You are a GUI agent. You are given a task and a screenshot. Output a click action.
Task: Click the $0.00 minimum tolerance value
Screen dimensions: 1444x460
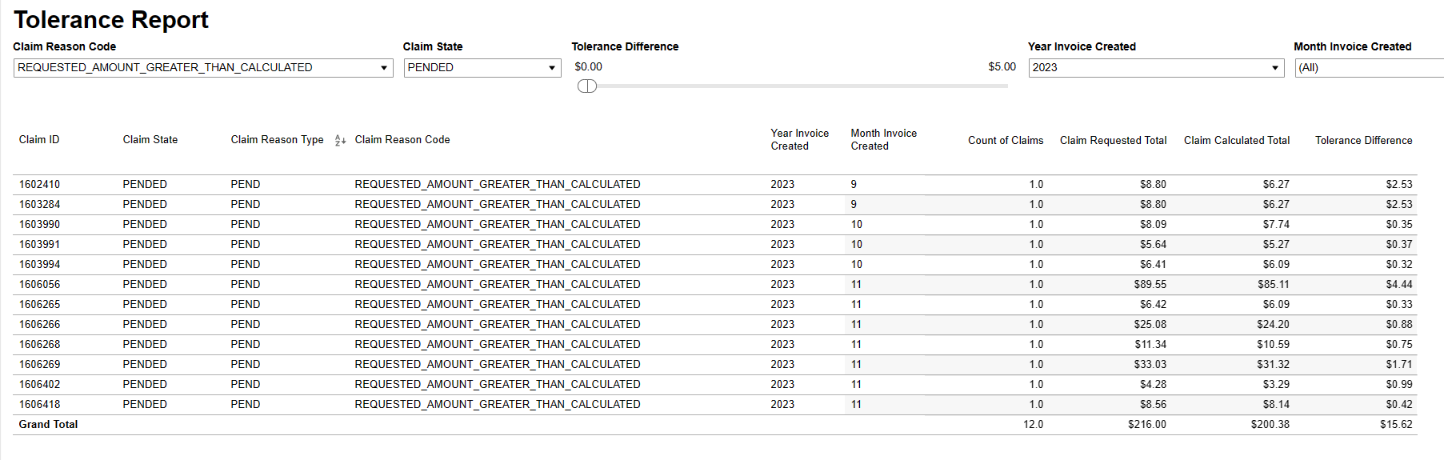589,67
